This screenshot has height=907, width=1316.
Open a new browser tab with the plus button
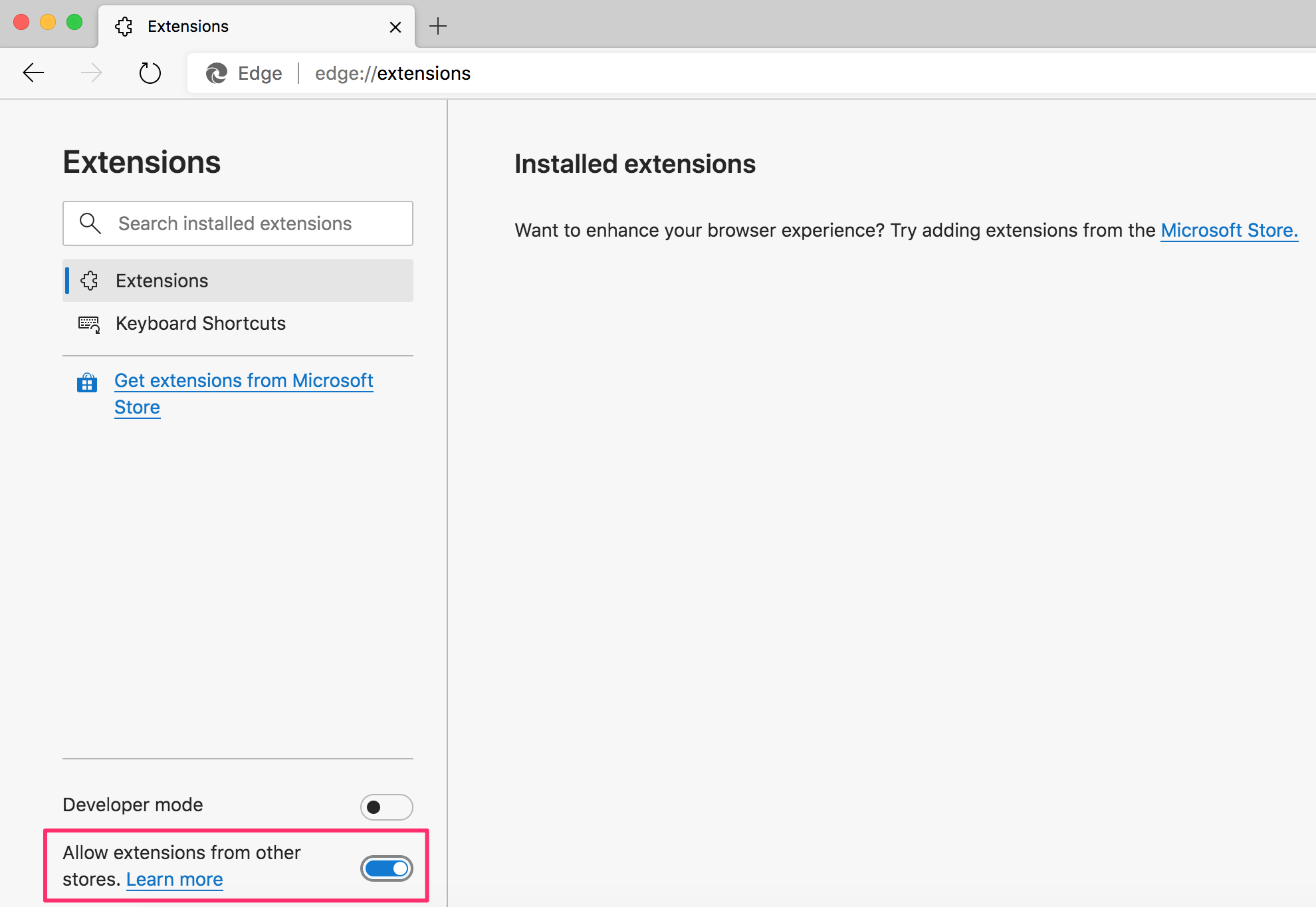click(x=437, y=27)
